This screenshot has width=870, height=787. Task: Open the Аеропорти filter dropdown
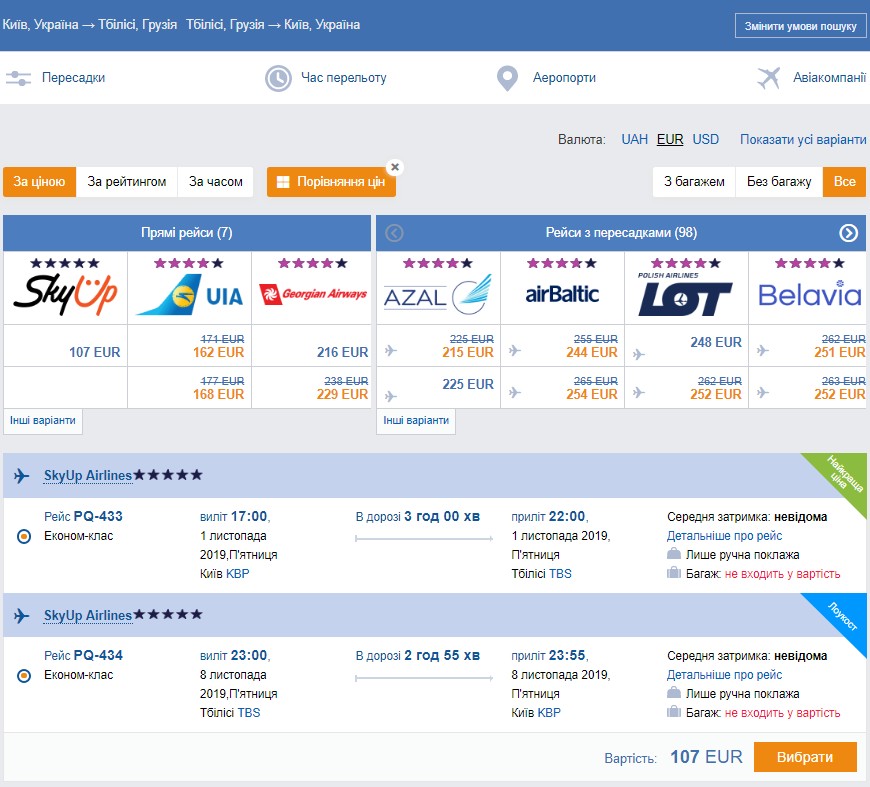coord(564,78)
